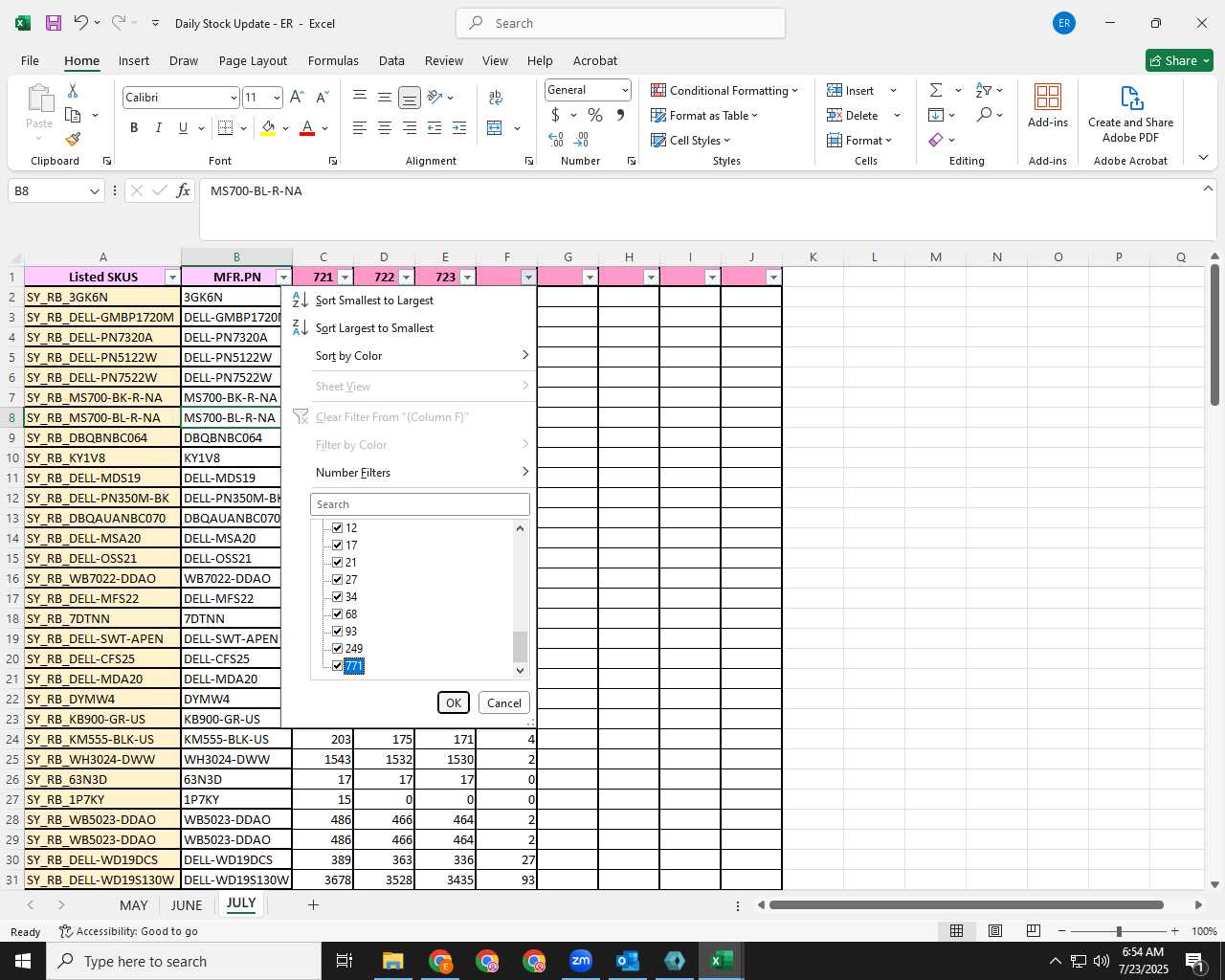Apply Comma Style number format
This screenshot has height=980, width=1225.
(x=620, y=115)
